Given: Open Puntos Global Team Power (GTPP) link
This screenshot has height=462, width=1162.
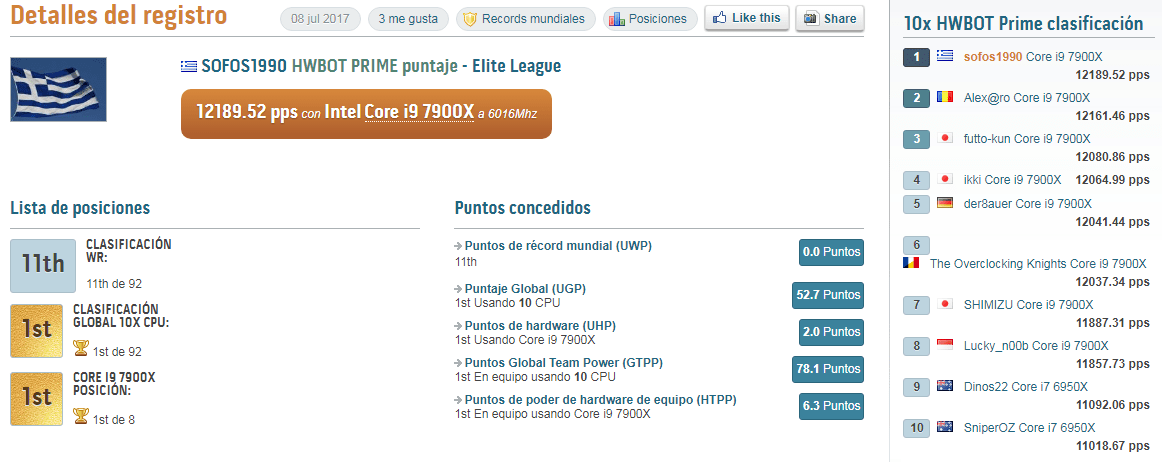Looking at the screenshot, I should click(x=563, y=363).
